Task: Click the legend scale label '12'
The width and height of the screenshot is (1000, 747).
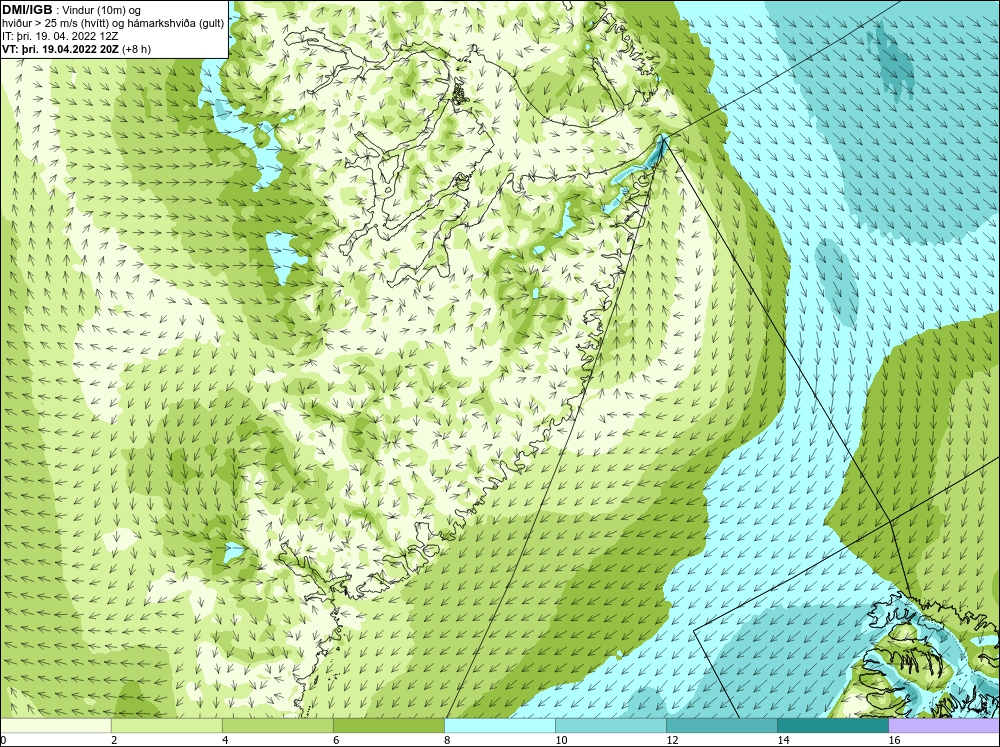Action: [672, 740]
